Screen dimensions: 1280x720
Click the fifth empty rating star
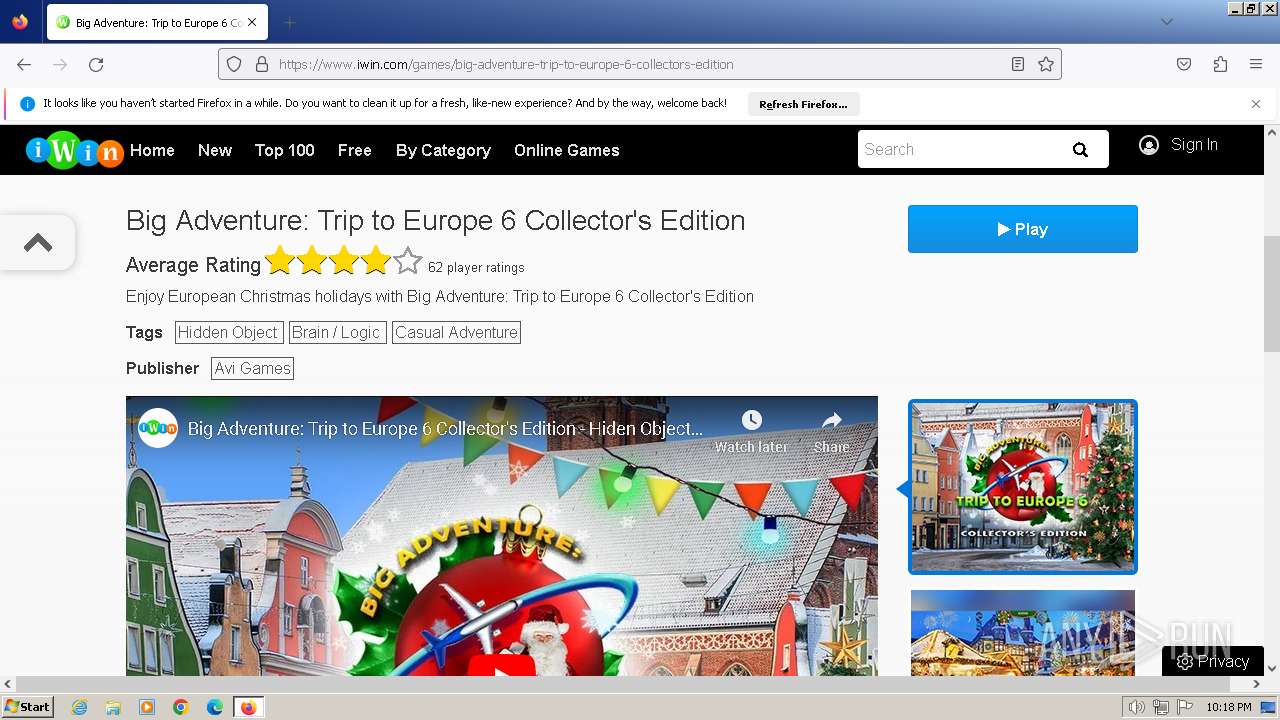click(407, 261)
